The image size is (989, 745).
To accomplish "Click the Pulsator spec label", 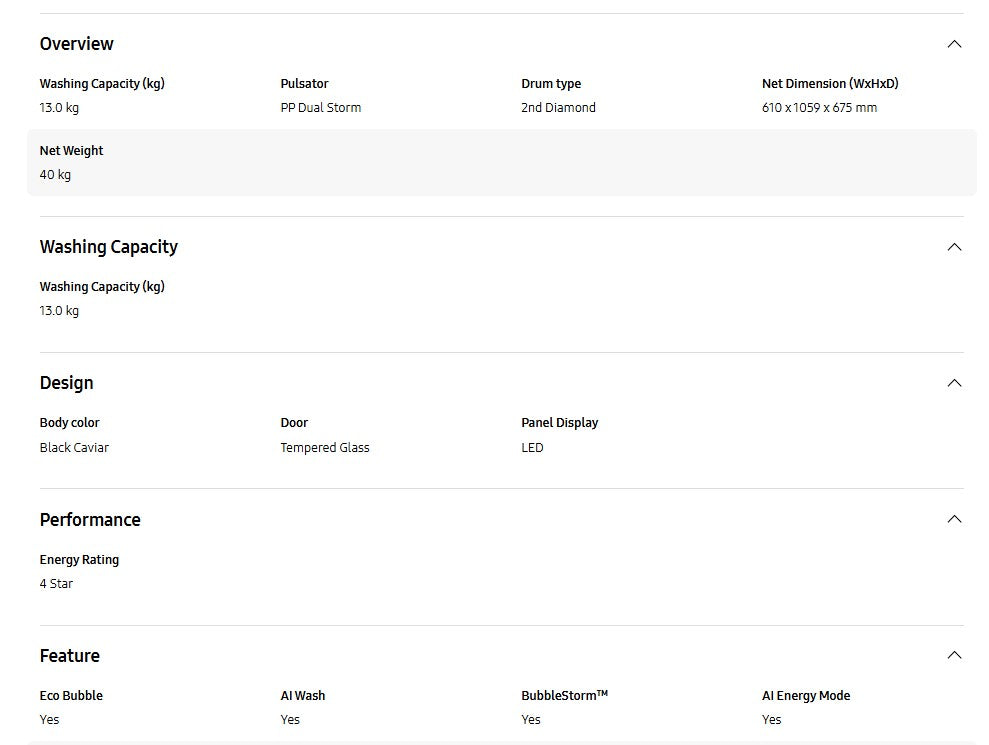I will click(304, 84).
